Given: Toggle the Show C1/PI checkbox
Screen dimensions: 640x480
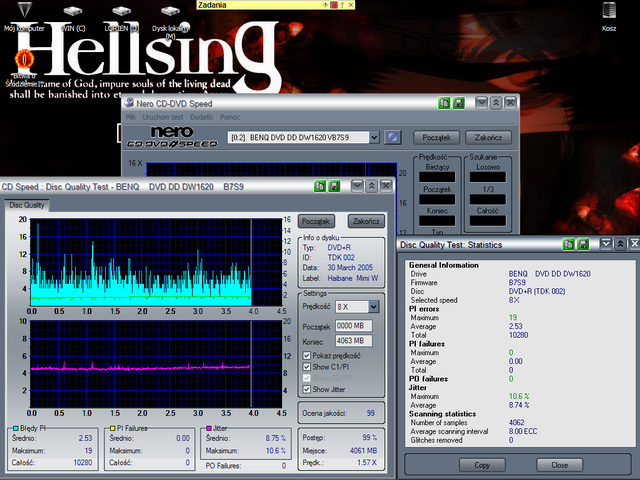Looking at the screenshot, I should (307, 367).
